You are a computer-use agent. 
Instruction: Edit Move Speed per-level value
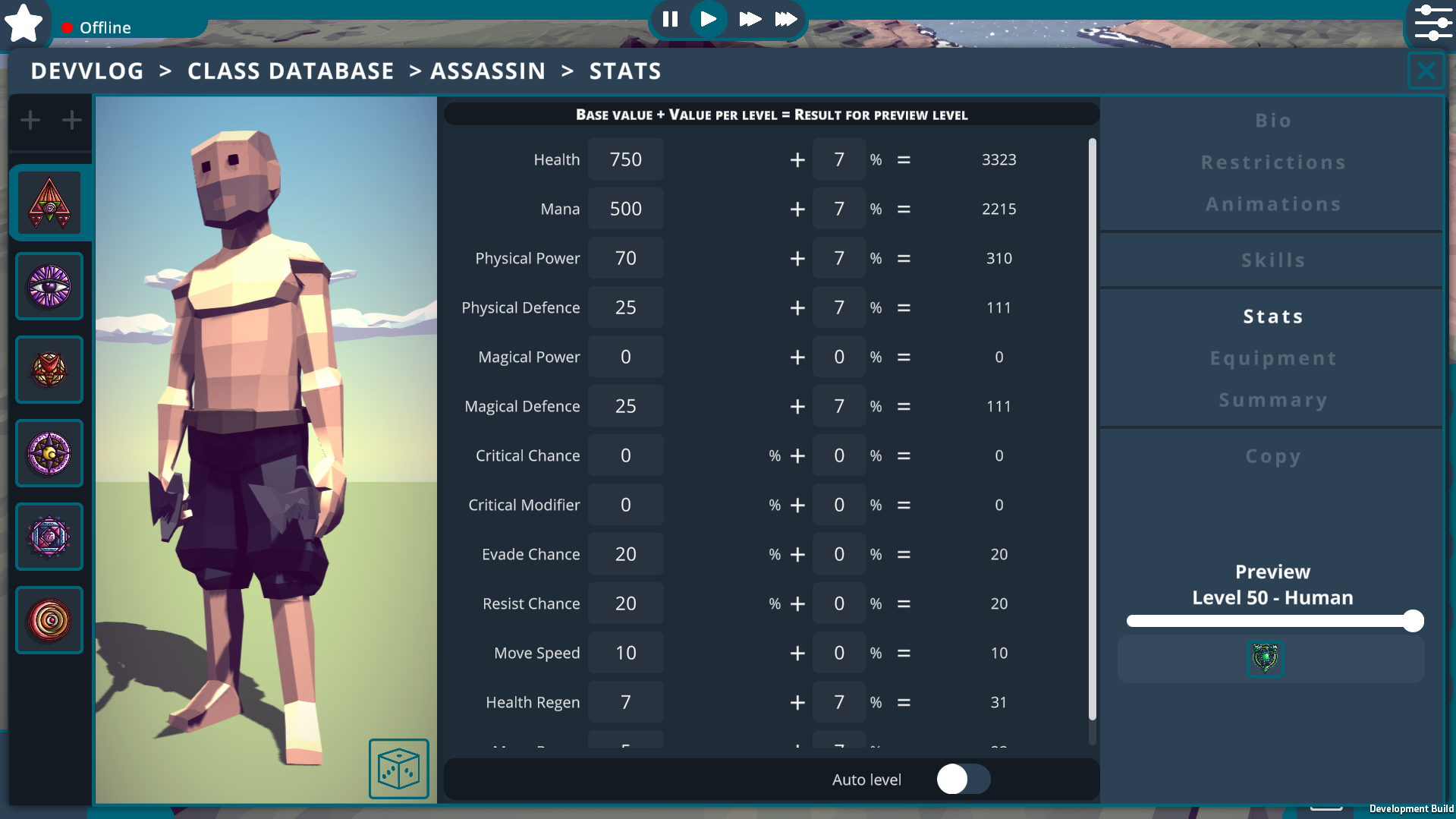click(x=839, y=653)
